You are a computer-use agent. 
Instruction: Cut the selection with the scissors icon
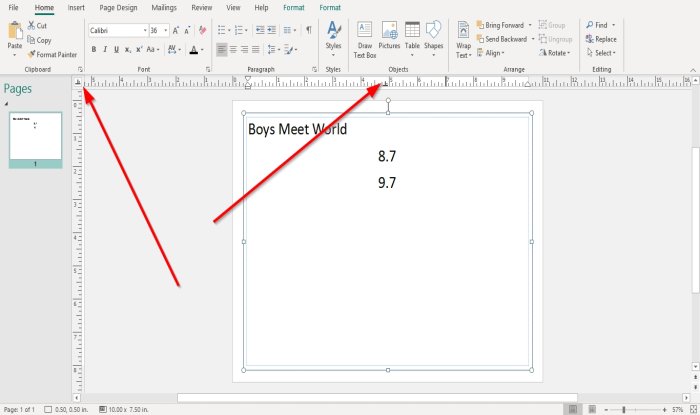pos(37,25)
